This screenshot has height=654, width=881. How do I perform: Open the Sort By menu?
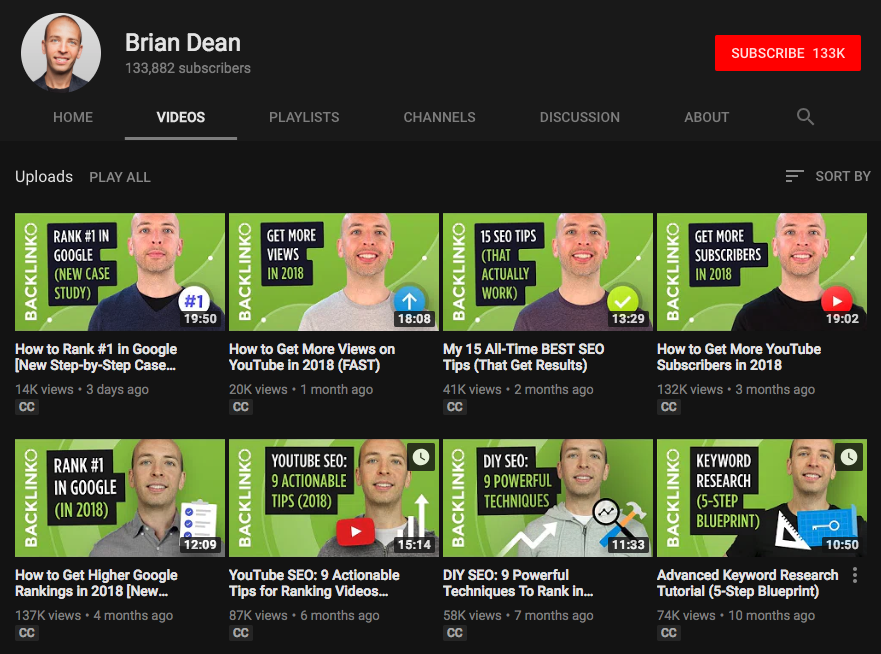(x=828, y=176)
